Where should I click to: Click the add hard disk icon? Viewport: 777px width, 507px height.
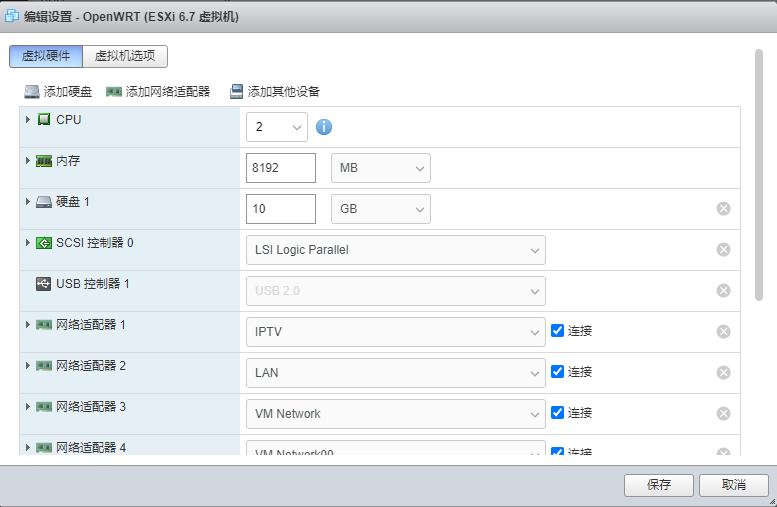pos(32,92)
